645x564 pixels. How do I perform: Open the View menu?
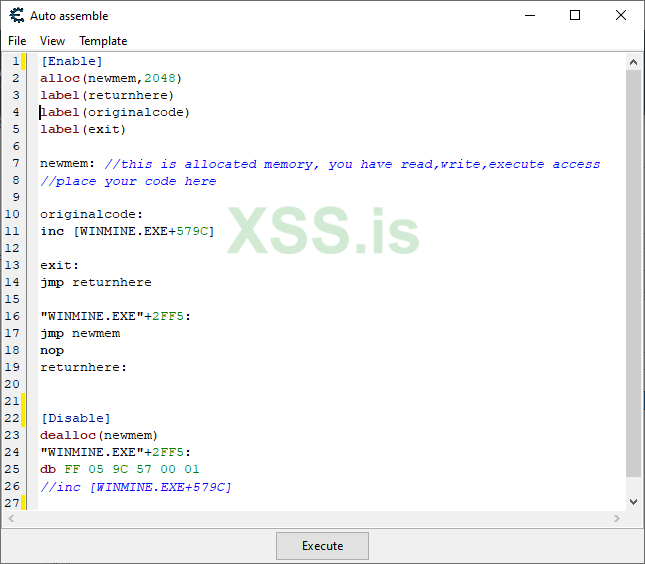pyautogui.click(x=52, y=41)
